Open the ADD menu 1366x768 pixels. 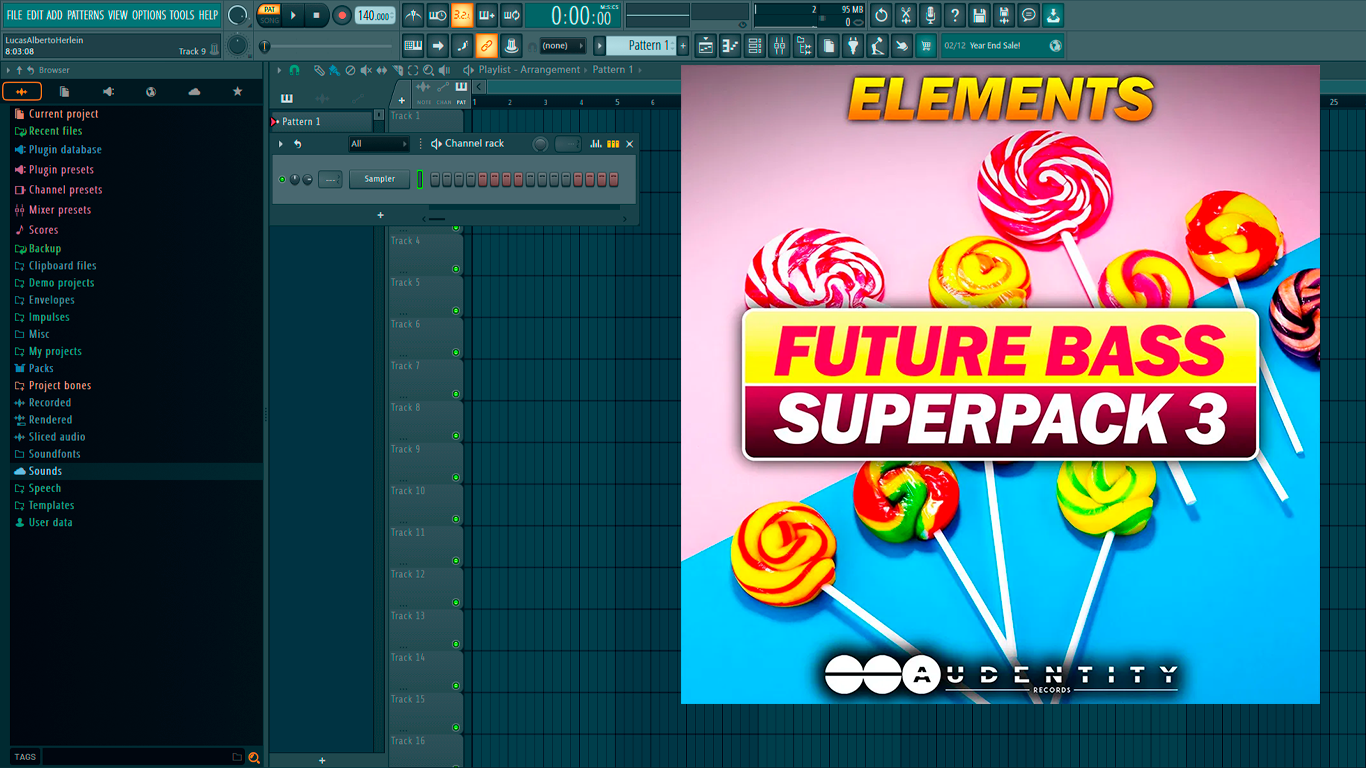click(55, 15)
